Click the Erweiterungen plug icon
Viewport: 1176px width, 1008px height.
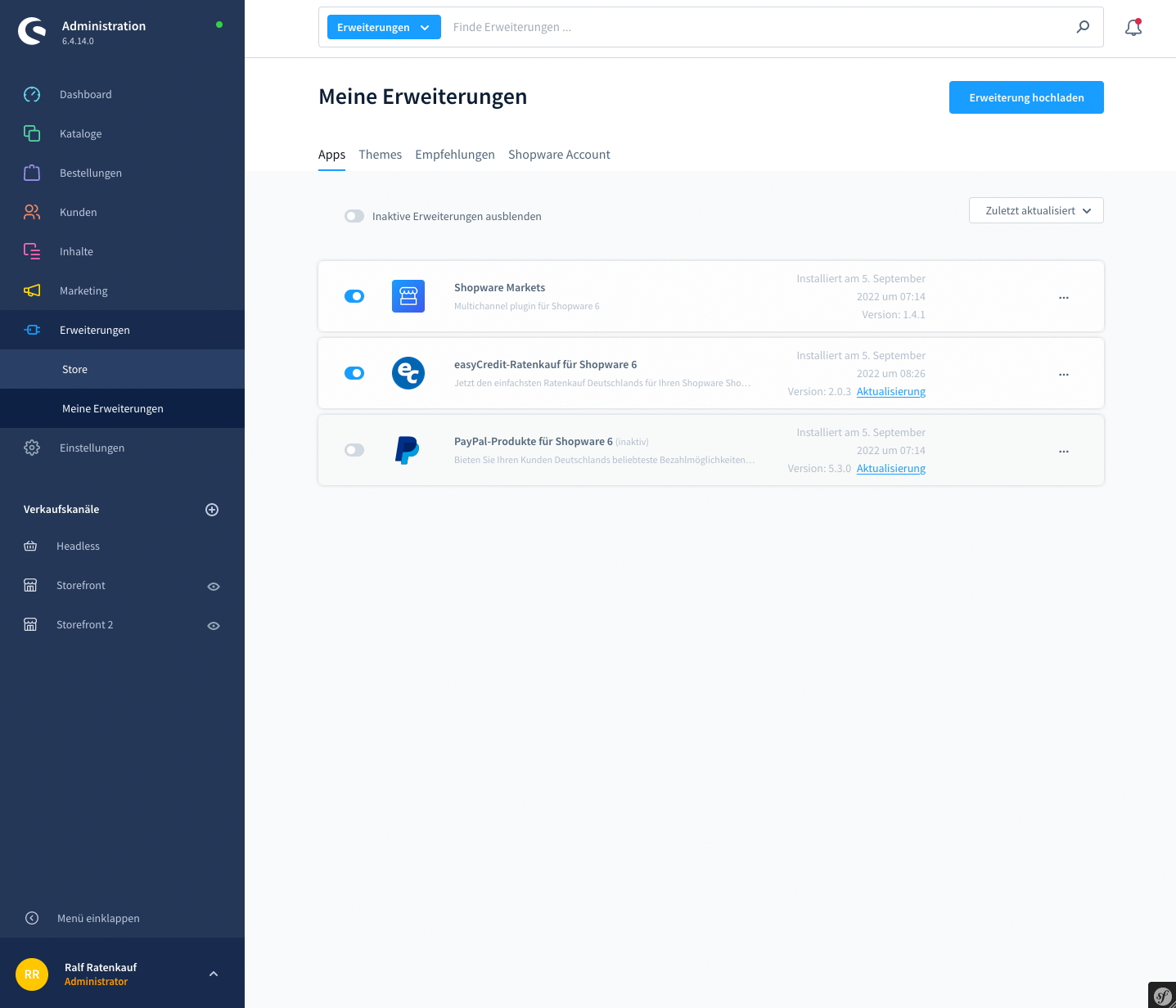click(32, 330)
